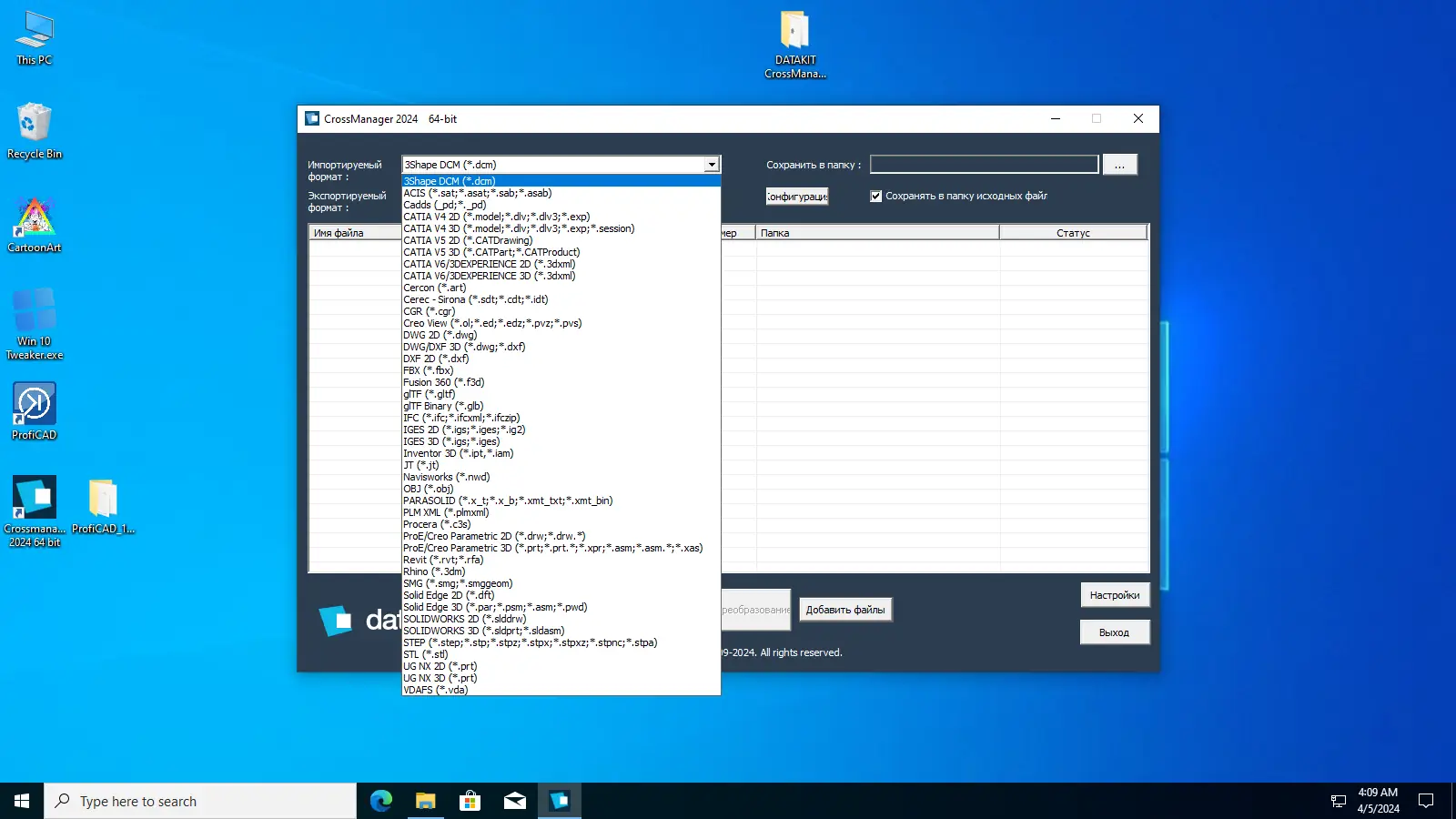
Task: Click the save-to-folder path input field
Action: 984,164
